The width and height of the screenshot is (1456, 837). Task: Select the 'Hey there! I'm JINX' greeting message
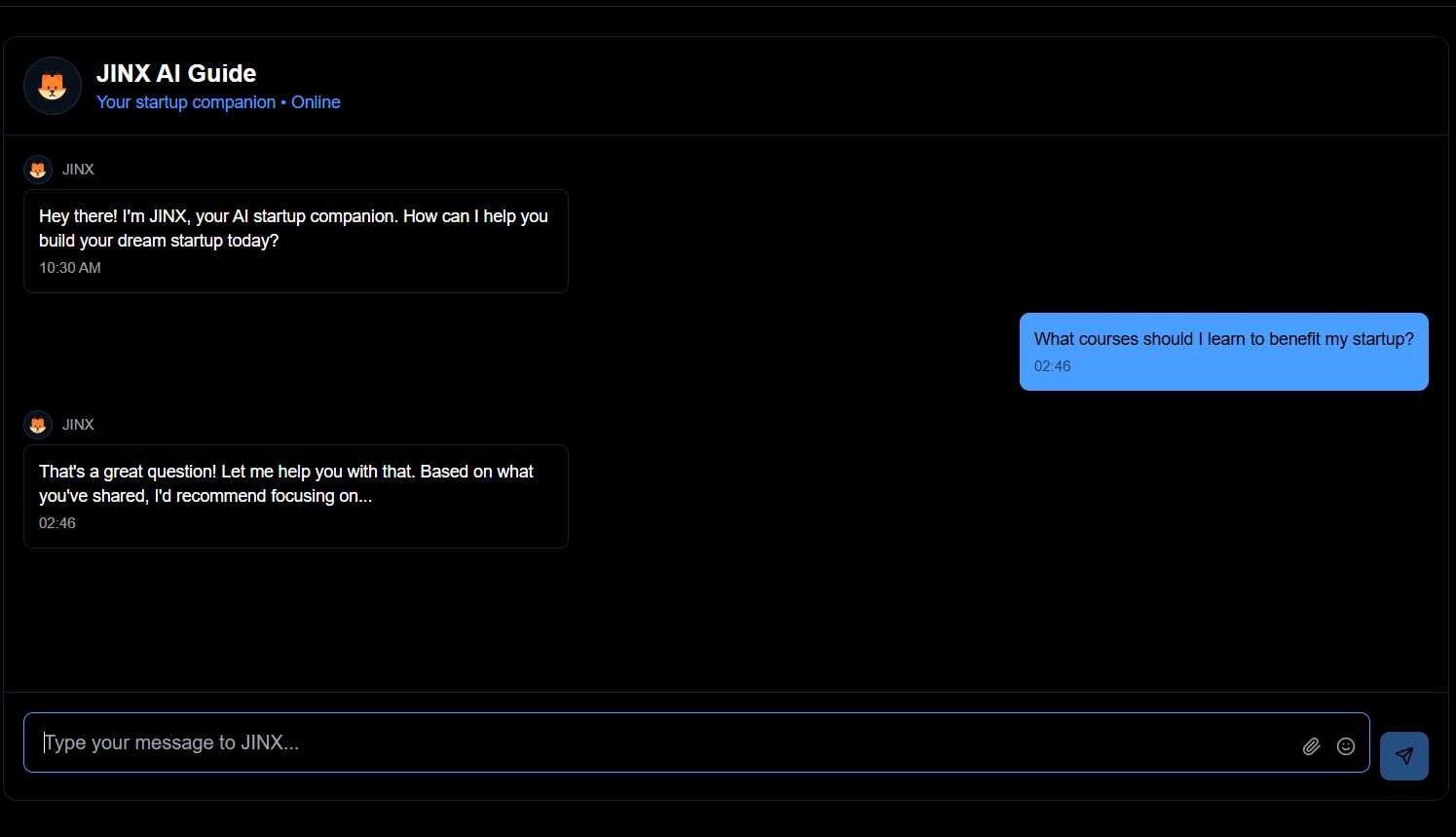point(293,216)
